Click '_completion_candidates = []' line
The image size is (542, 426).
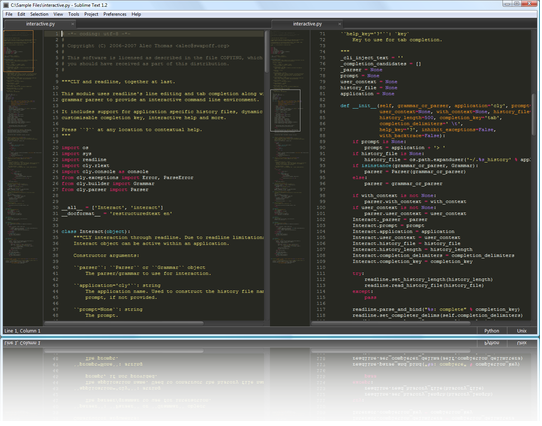pyautogui.click(x=381, y=64)
